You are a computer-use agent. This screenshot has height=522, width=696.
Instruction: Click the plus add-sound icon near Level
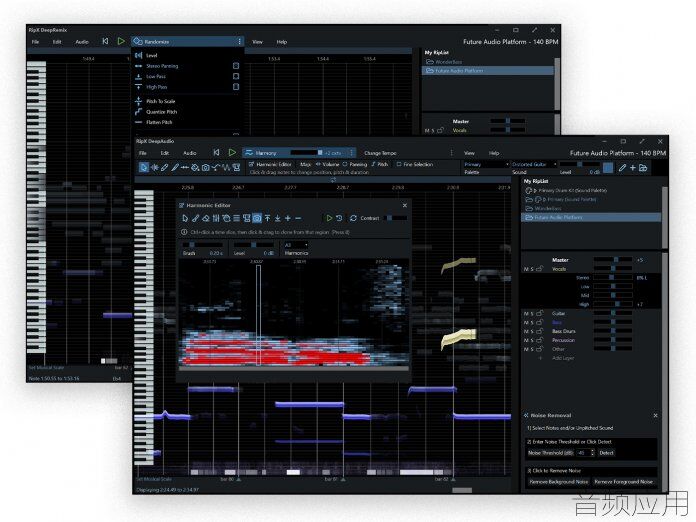point(633,168)
